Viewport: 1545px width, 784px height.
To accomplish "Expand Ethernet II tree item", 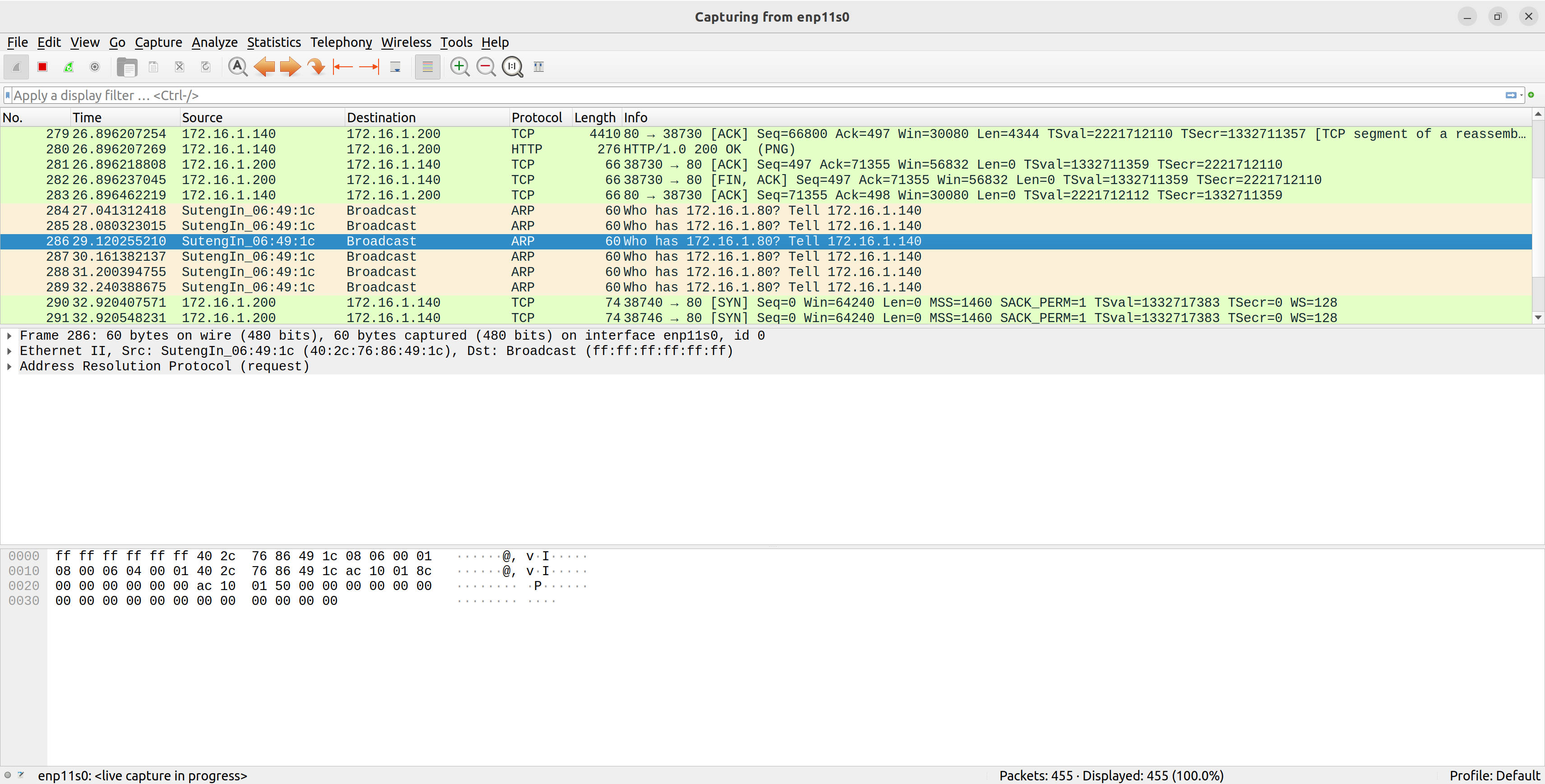I will [9, 351].
